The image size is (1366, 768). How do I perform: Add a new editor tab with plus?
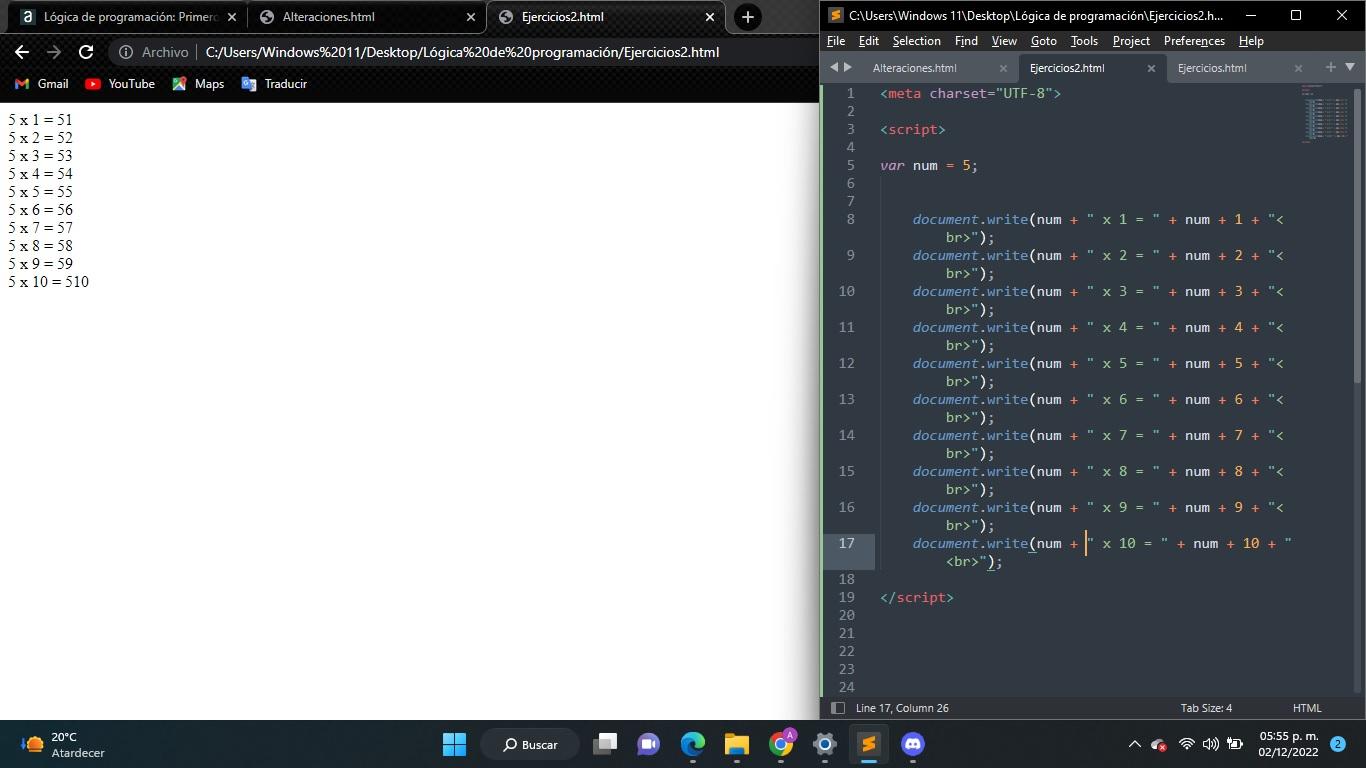(x=1330, y=67)
